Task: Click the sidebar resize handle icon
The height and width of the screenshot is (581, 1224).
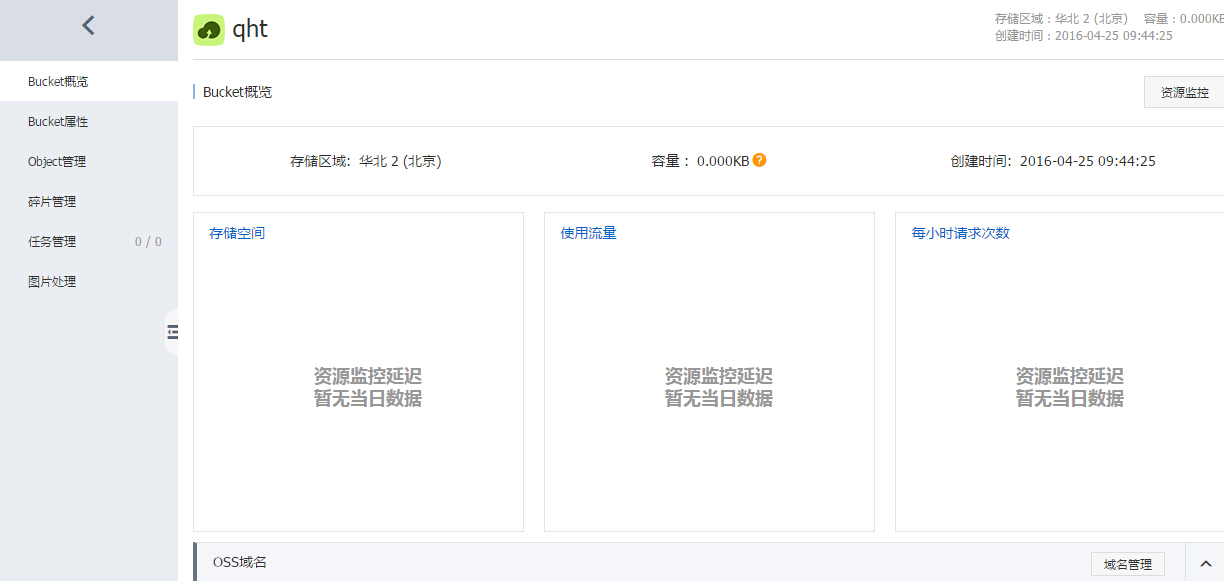Action: point(172,333)
